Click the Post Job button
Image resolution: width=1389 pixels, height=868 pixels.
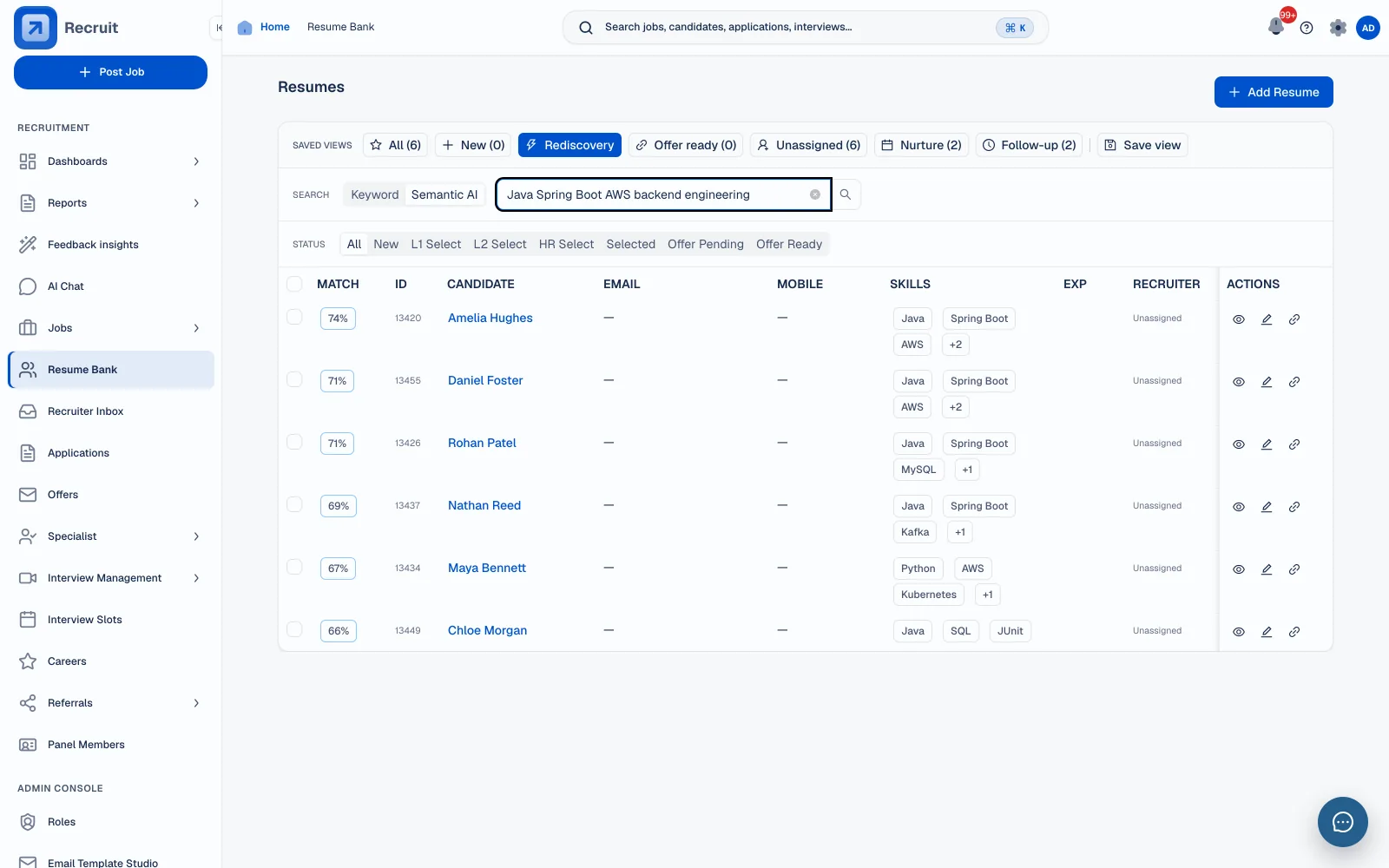[x=110, y=72]
